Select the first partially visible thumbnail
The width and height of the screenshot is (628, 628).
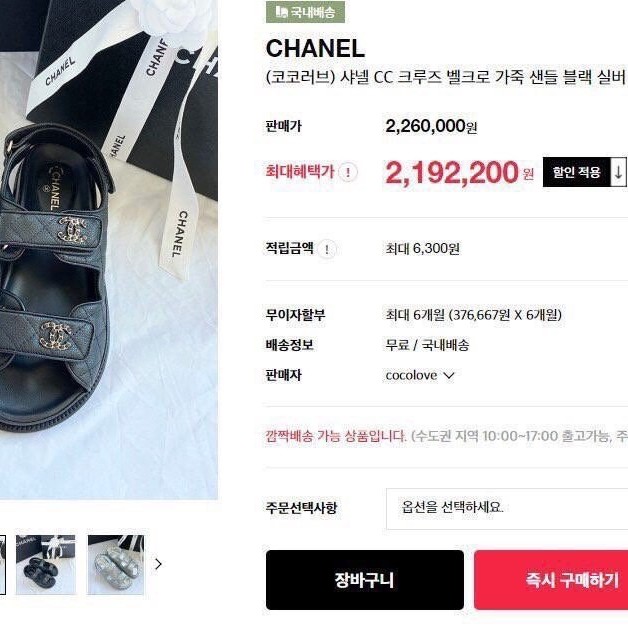(3, 565)
